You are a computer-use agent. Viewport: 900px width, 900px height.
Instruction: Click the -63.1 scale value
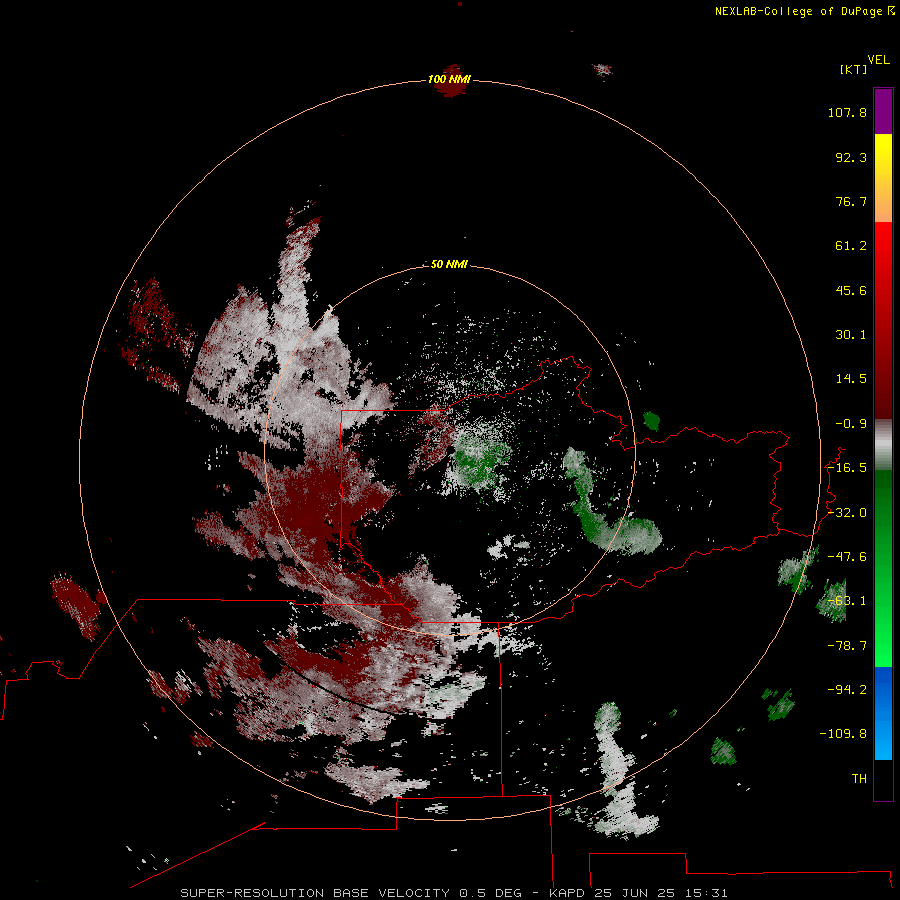[x=847, y=601]
